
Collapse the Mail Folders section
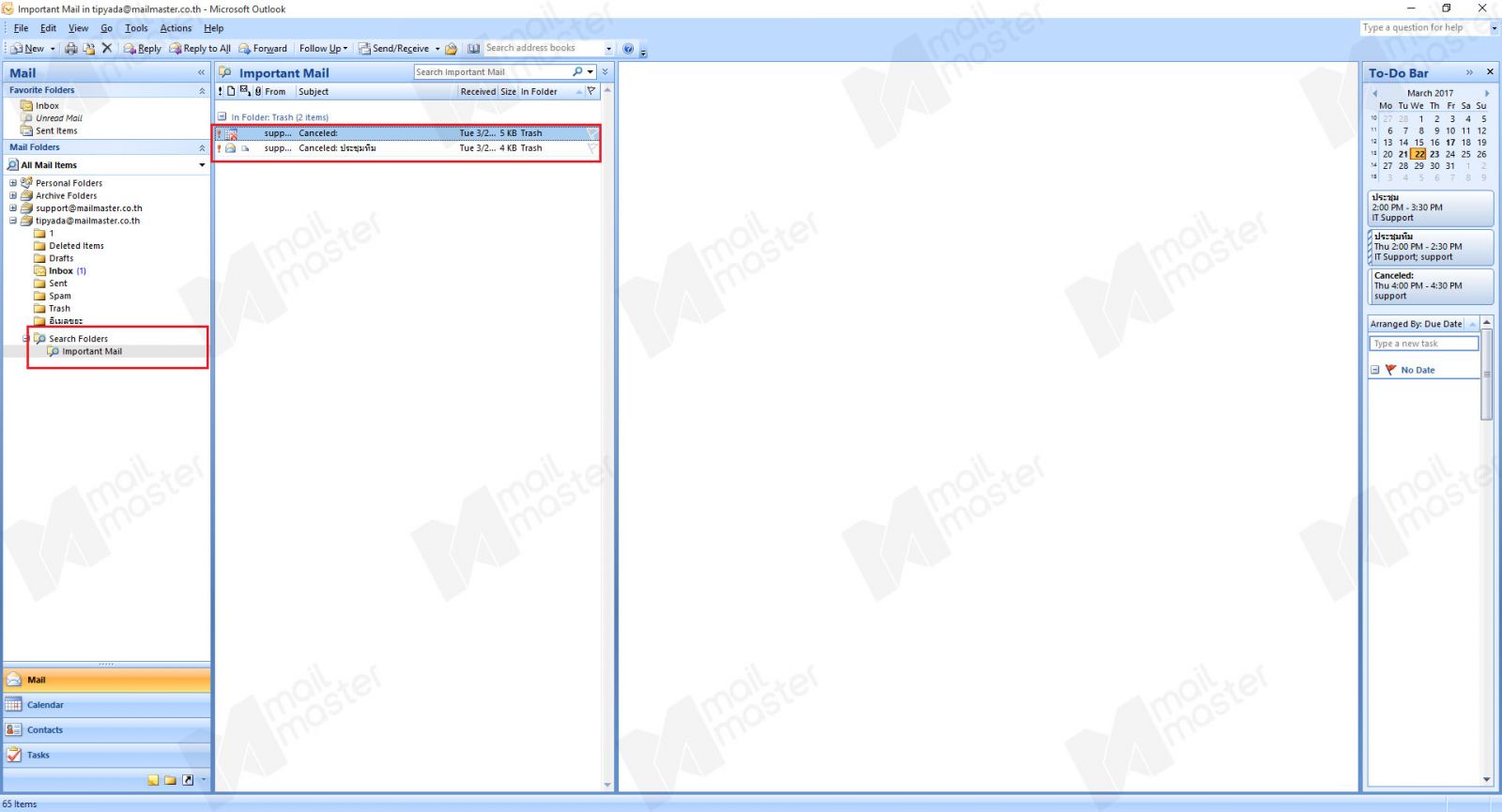[201, 147]
